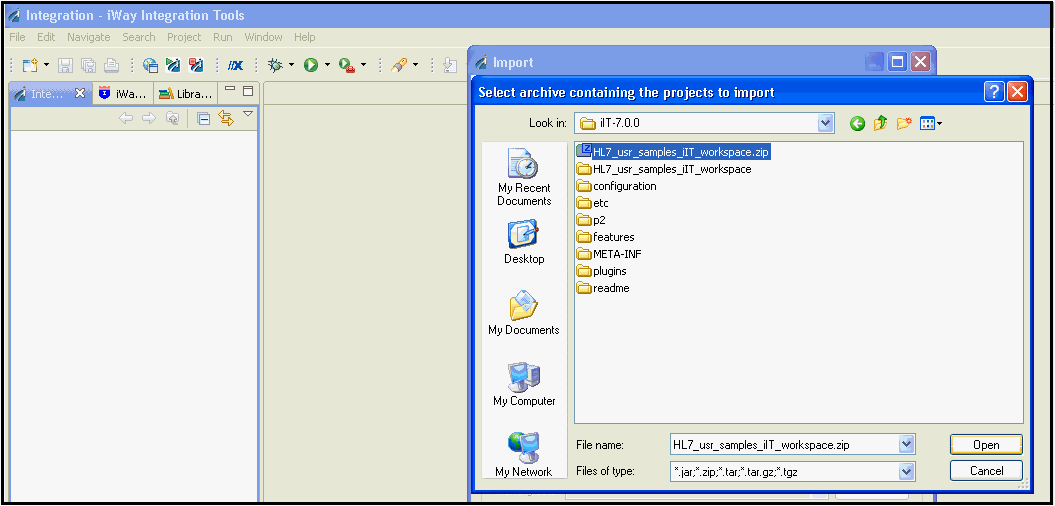Open the New wizard dropdown arrow
The image size is (1055, 506).
(46, 65)
